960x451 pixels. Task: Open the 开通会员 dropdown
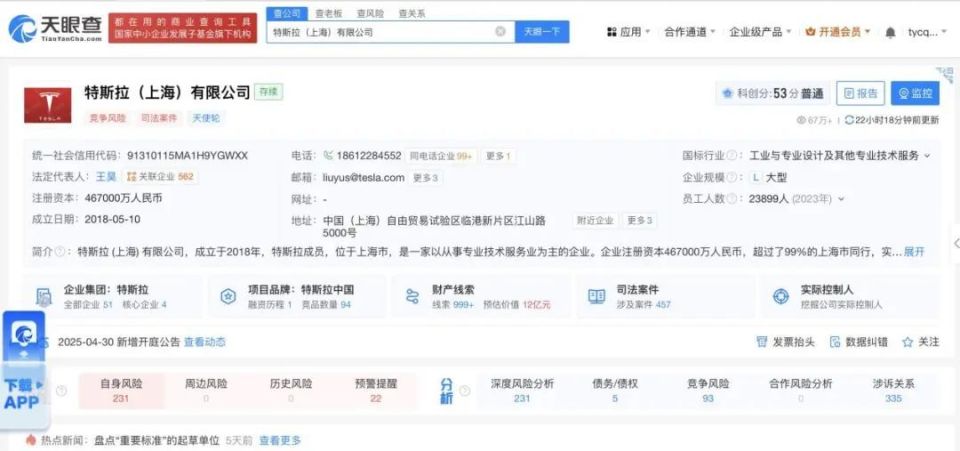838,32
